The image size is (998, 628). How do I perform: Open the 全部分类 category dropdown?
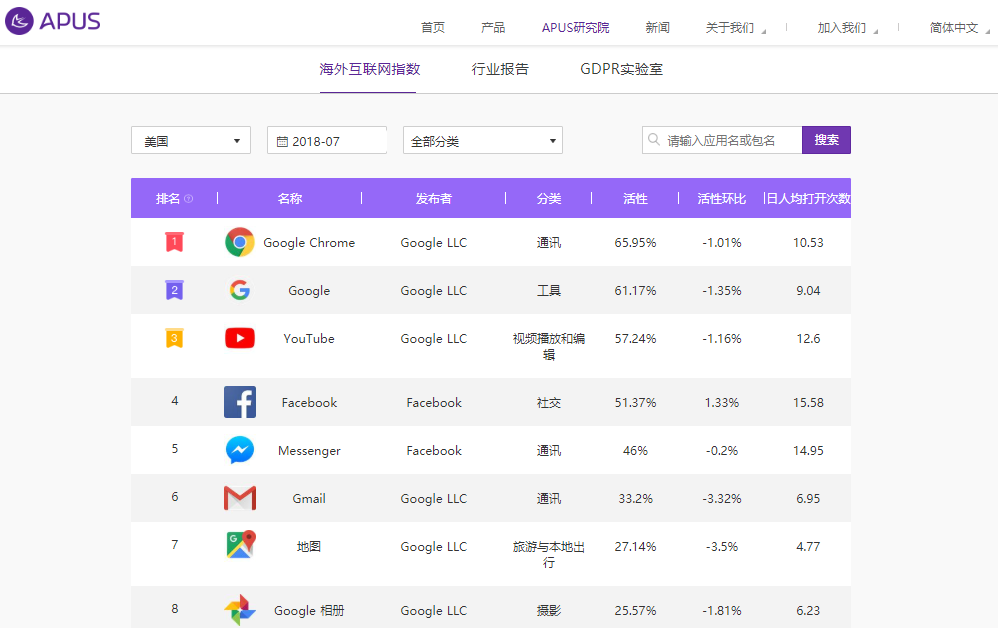point(482,141)
